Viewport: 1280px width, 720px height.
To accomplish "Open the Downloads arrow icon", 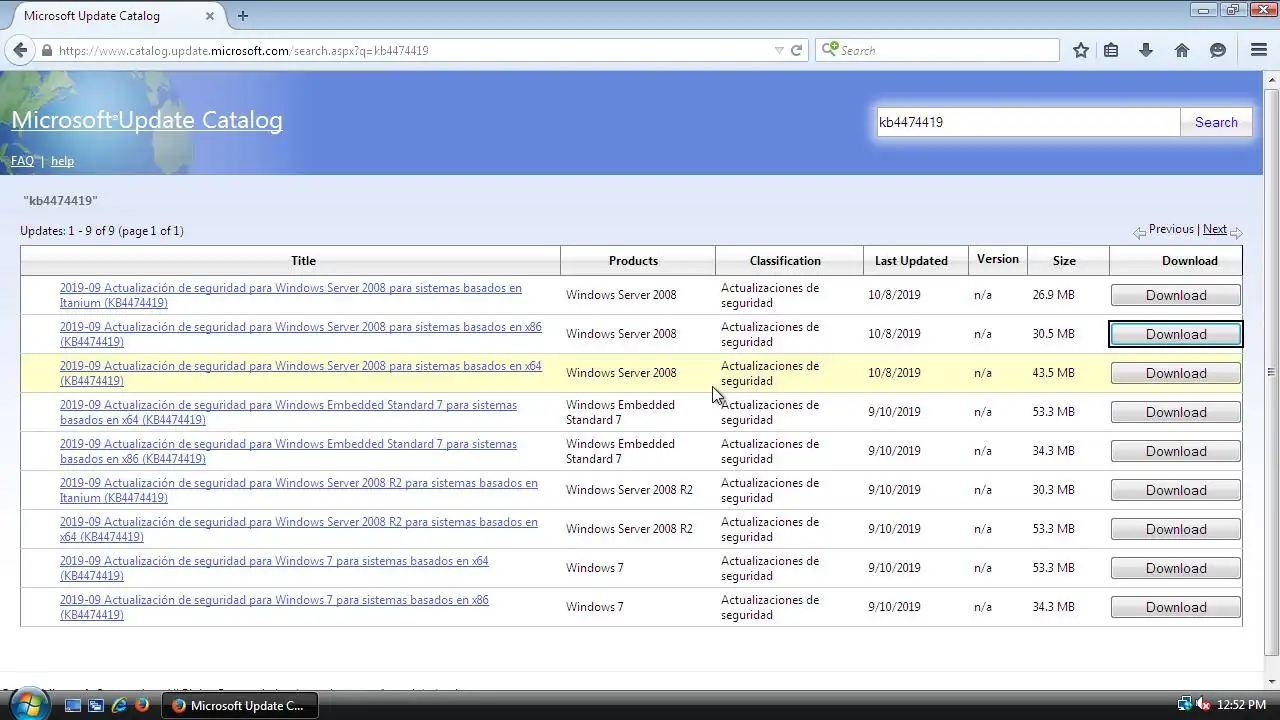I will 1146,50.
